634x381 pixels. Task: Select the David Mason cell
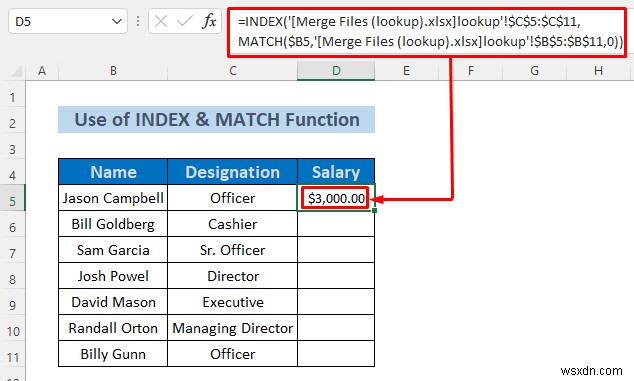(x=113, y=302)
